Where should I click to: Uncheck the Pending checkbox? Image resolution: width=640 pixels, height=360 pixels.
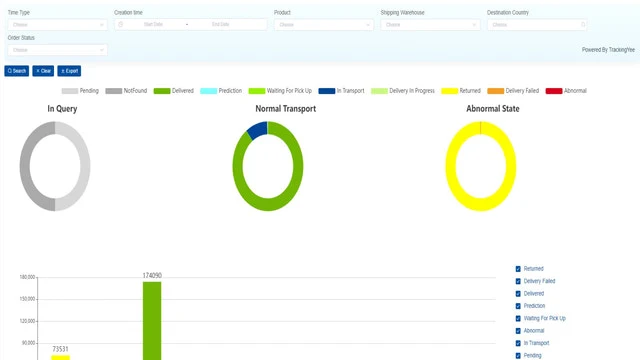(518, 356)
